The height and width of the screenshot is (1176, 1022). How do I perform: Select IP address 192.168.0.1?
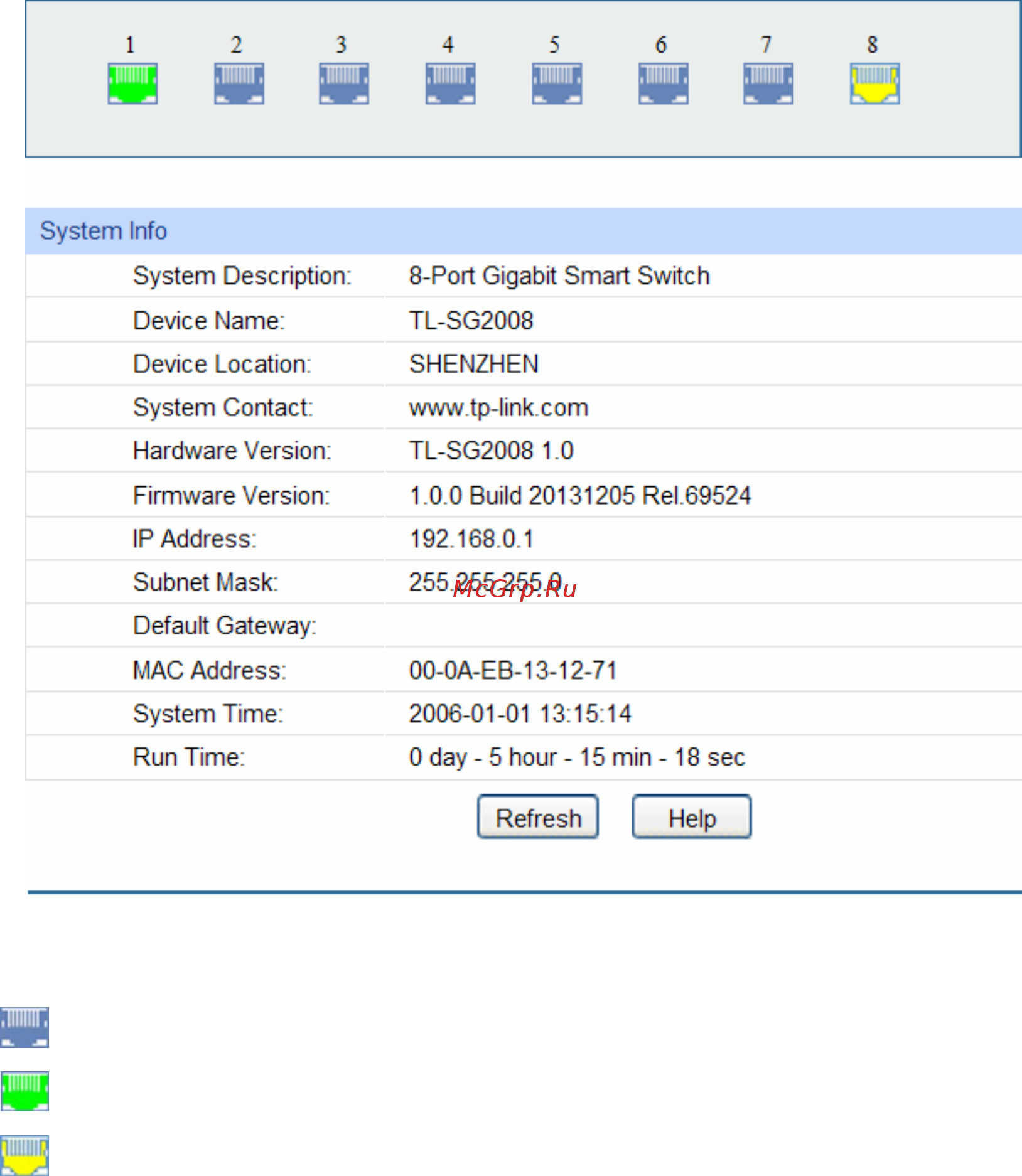pyautogui.click(x=471, y=539)
